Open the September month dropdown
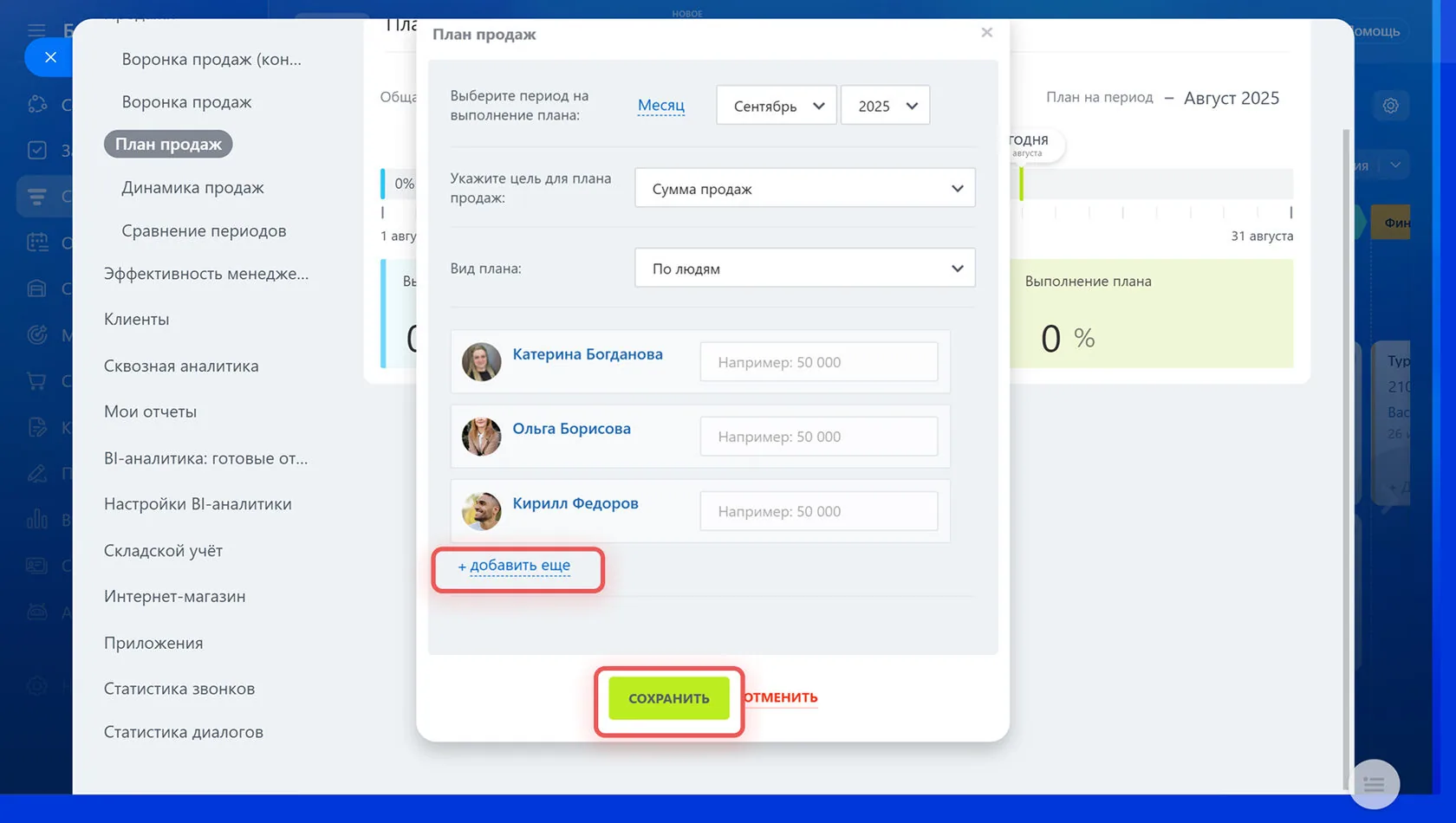Image resolution: width=1456 pixels, height=823 pixels. pyautogui.click(x=777, y=106)
